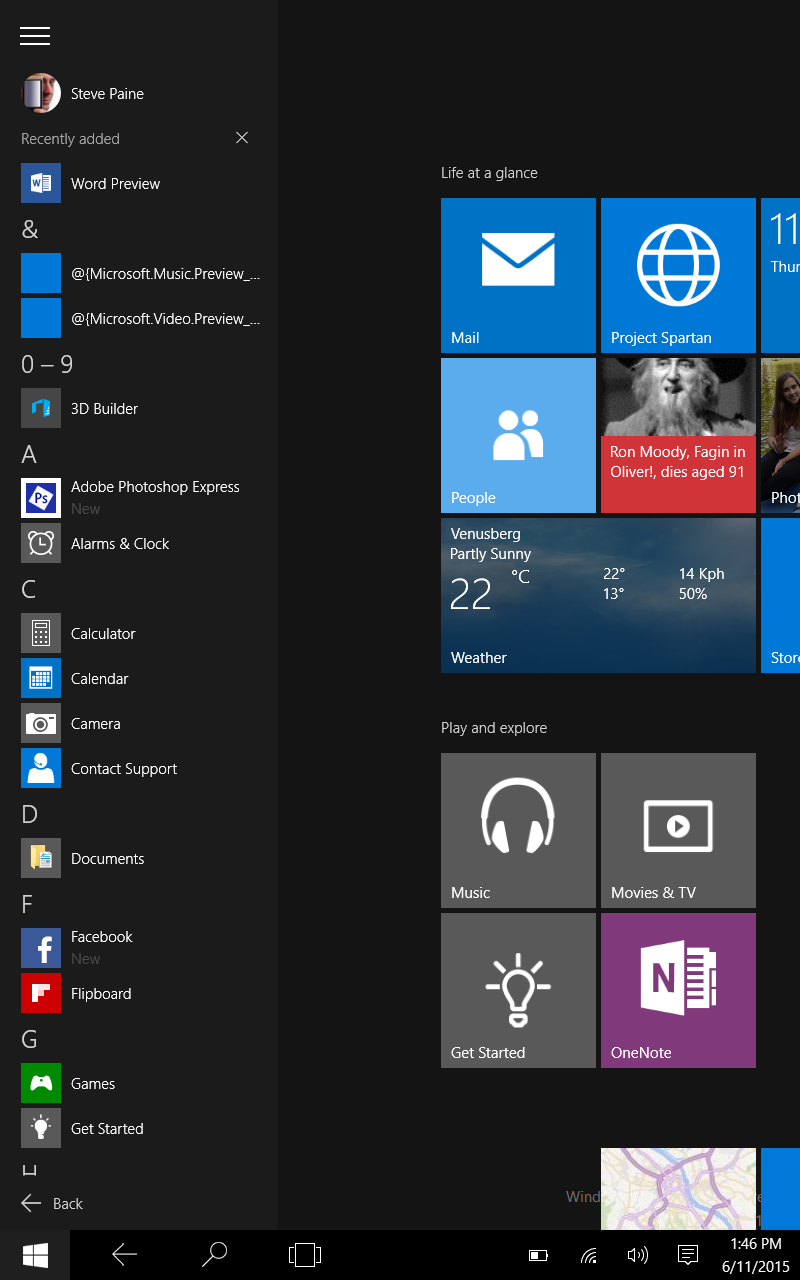This screenshot has width=800, height=1280.
Task: Click the 'F' section letter header
Action: pyautogui.click(x=27, y=904)
